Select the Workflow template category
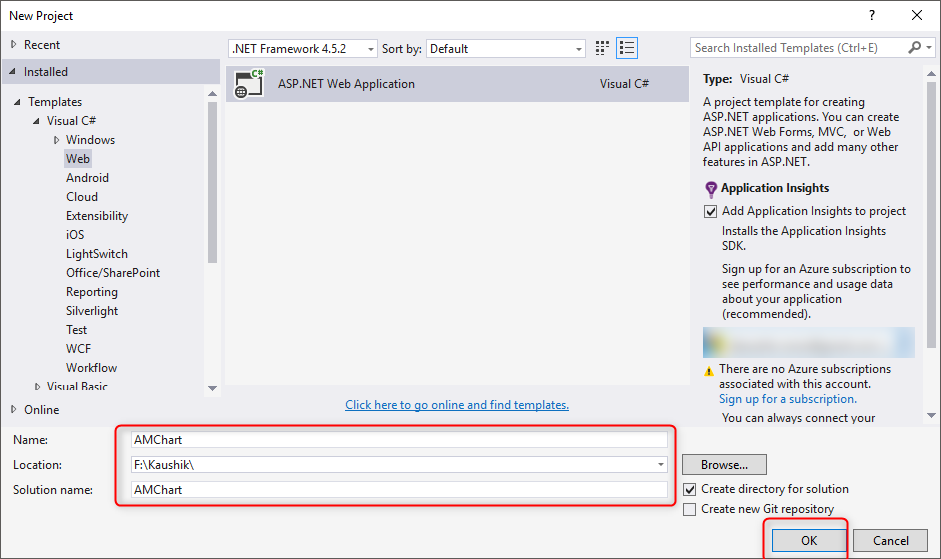941x559 pixels. click(x=91, y=368)
